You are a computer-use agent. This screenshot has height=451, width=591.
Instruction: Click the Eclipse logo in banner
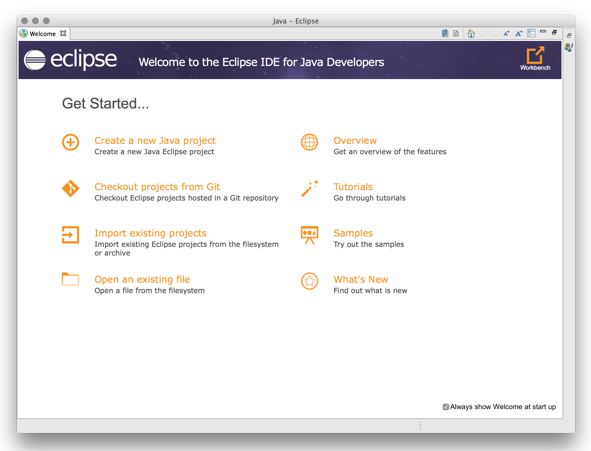click(x=70, y=60)
